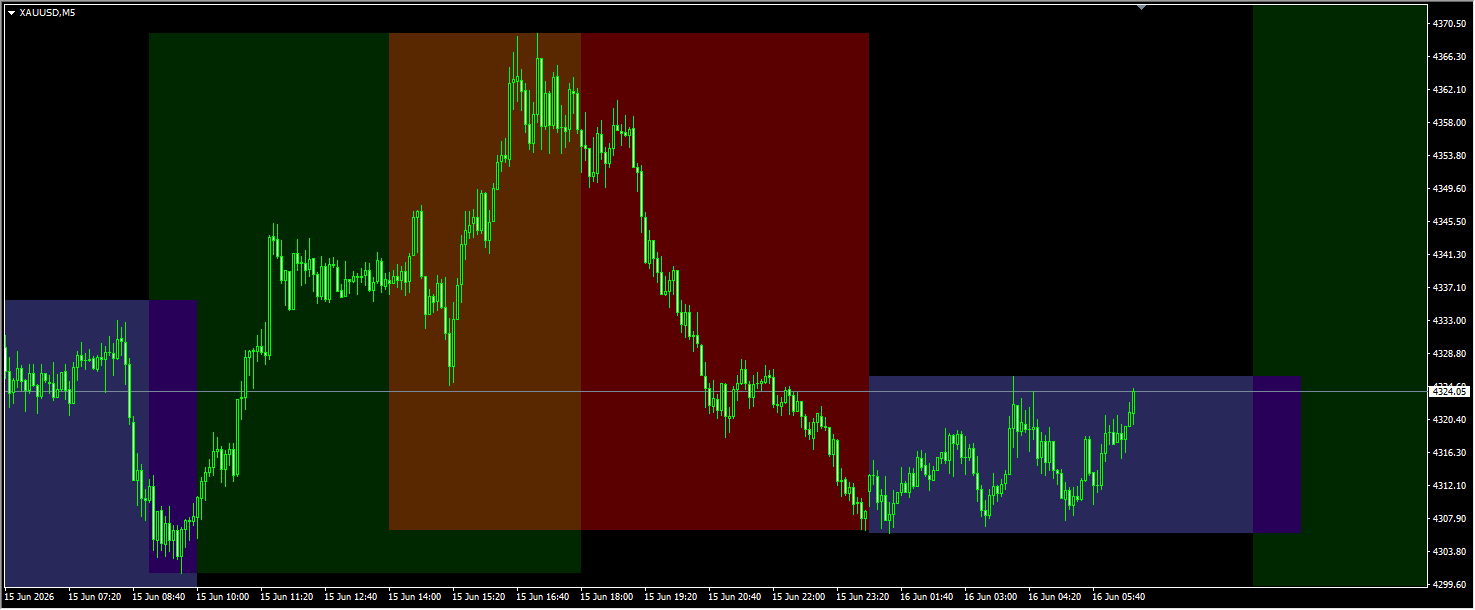Image resolution: width=1475 pixels, height=610 pixels.
Task: Click the 4358.00 price scale label
Action: 1448,122
